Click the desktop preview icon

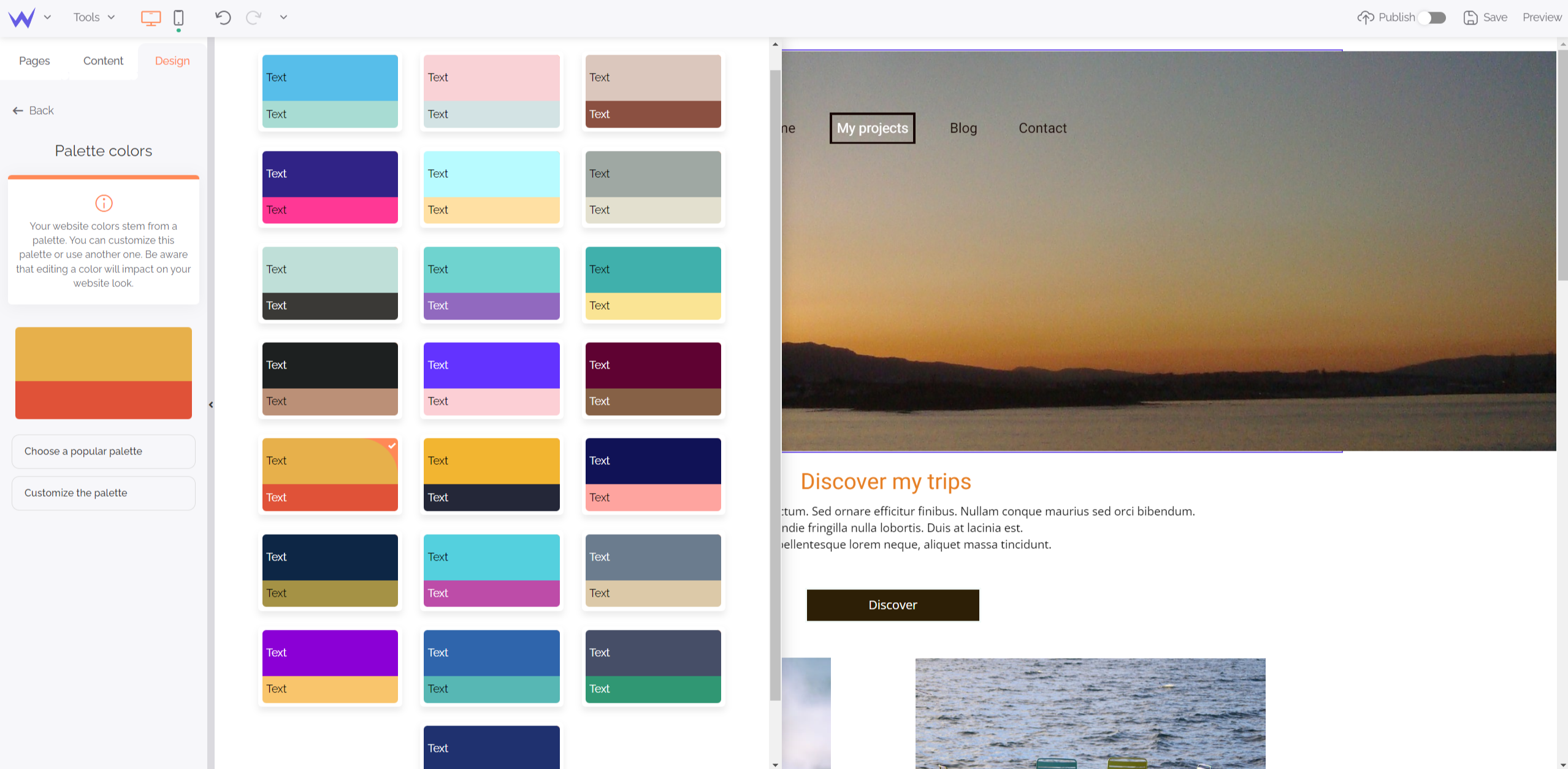(151, 17)
